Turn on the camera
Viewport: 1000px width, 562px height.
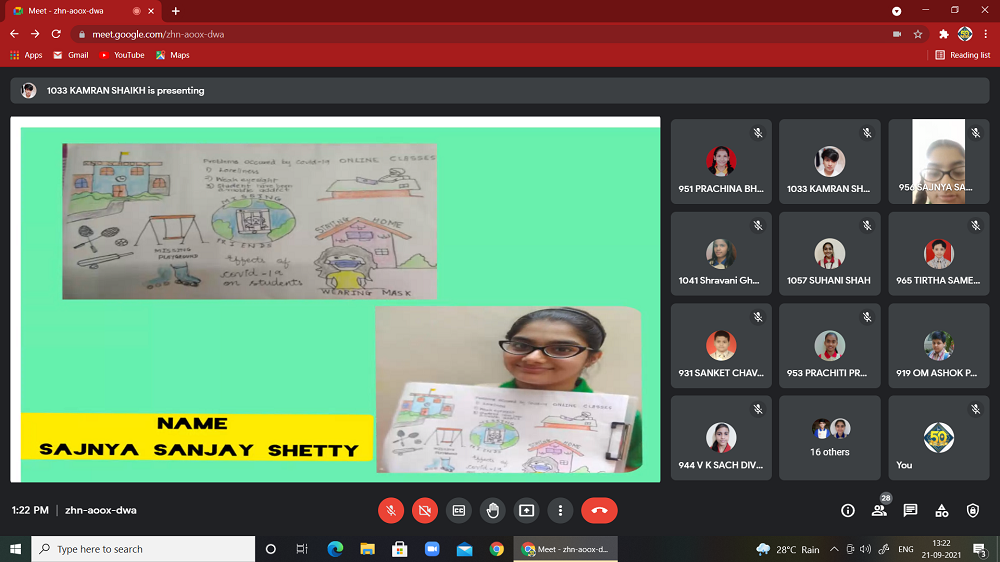tap(425, 510)
